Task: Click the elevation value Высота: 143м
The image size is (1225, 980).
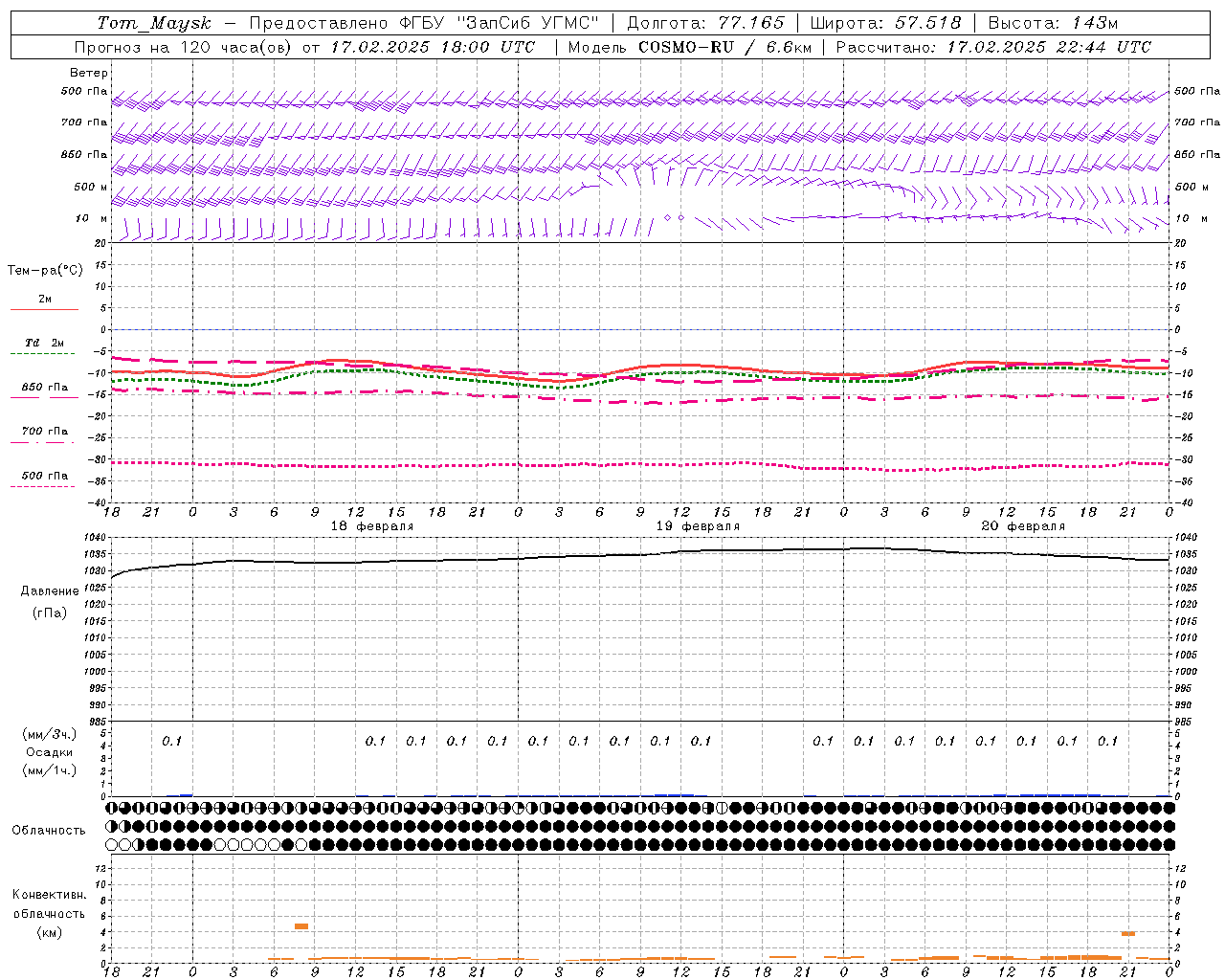Action: pos(1053,23)
